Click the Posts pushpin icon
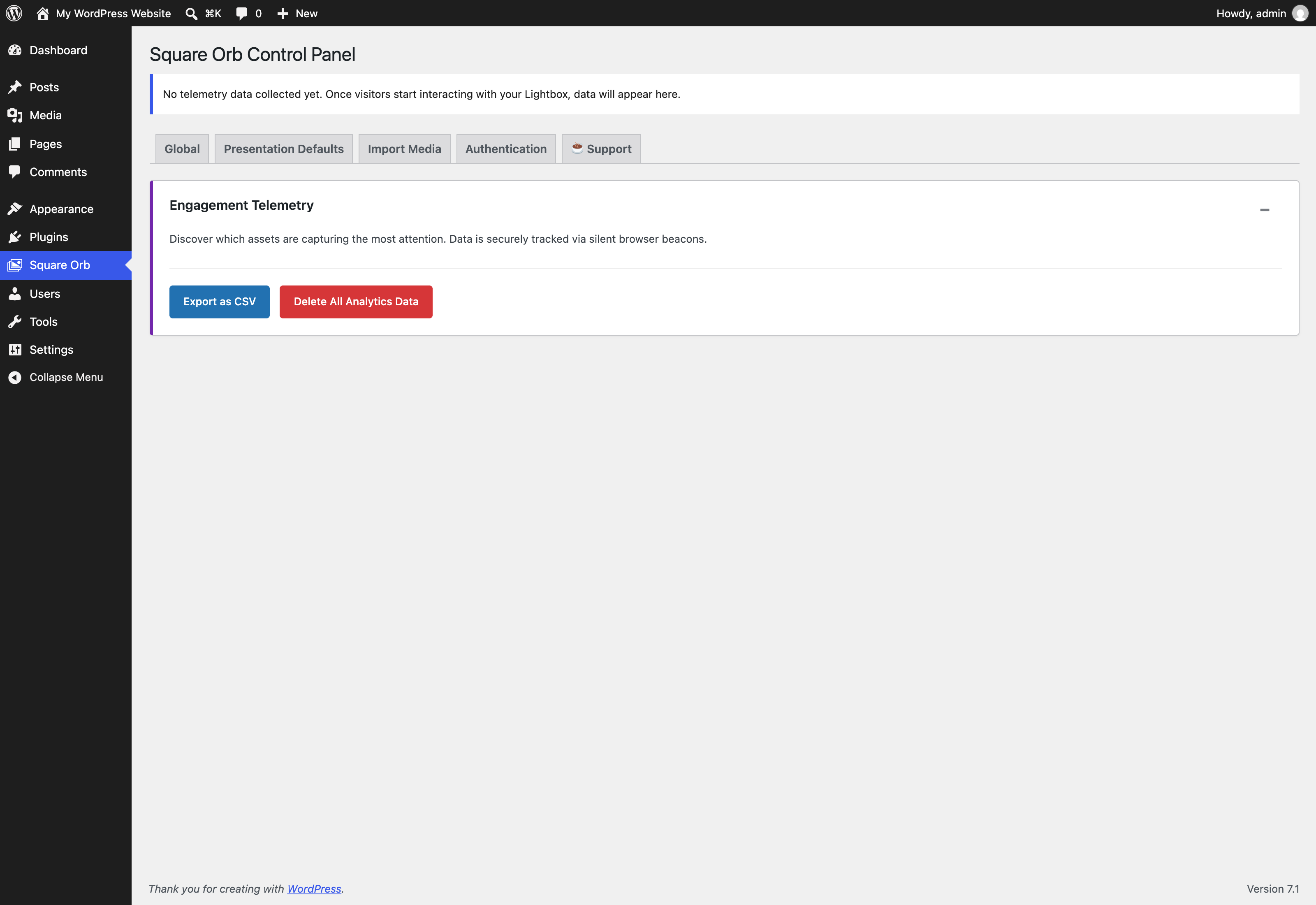Viewport: 1316px width, 905px height. [15, 87]
